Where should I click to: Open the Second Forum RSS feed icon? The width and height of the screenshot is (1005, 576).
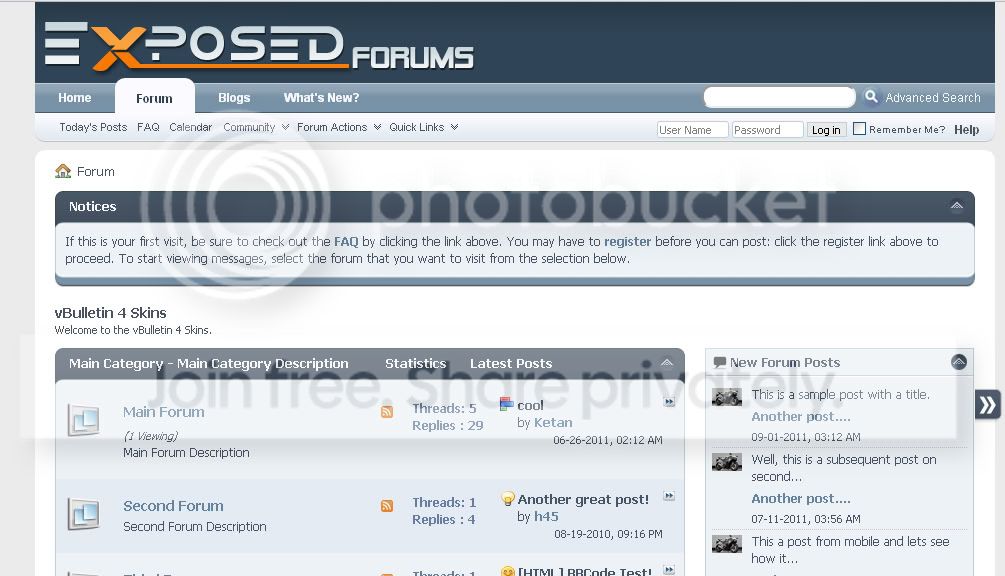click(x=386, y=506)
